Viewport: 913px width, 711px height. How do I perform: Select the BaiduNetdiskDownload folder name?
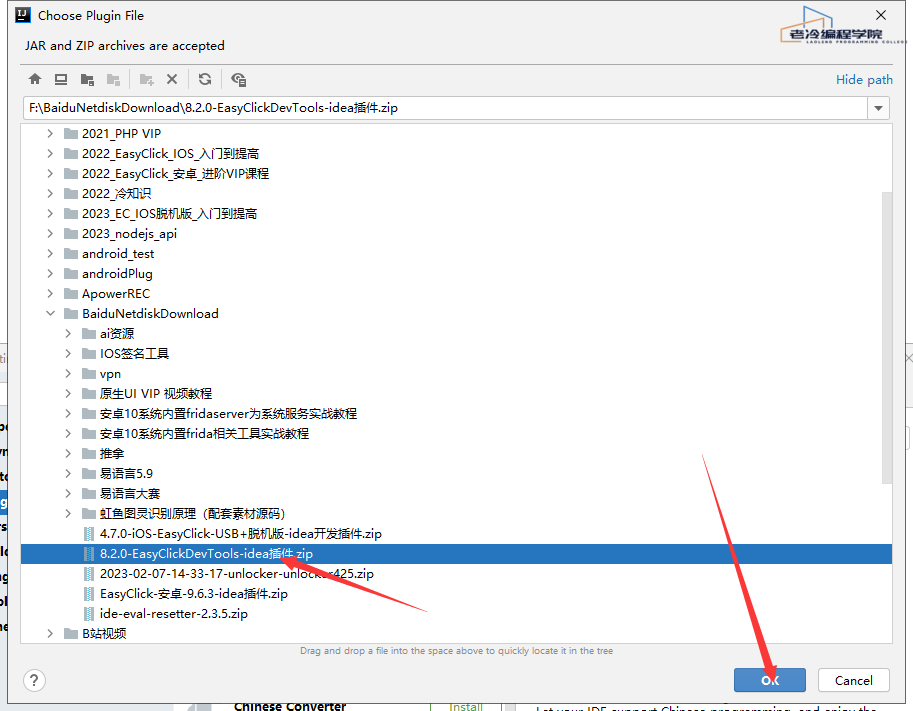pyautogui.click(x=150, y=313)
